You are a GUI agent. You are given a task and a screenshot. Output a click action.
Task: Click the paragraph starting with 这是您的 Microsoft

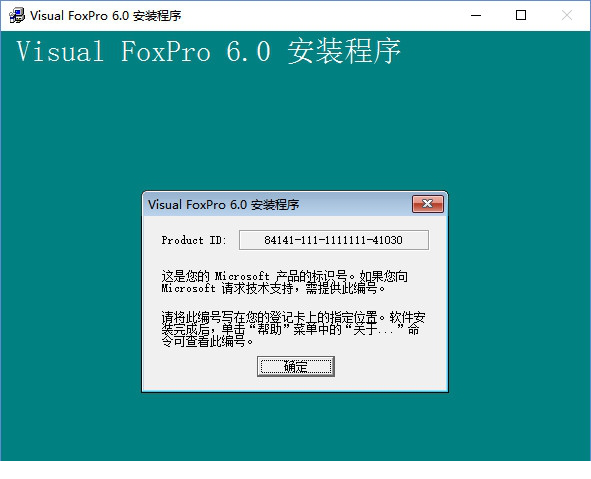pyautogui.click(x=285, y=282)
